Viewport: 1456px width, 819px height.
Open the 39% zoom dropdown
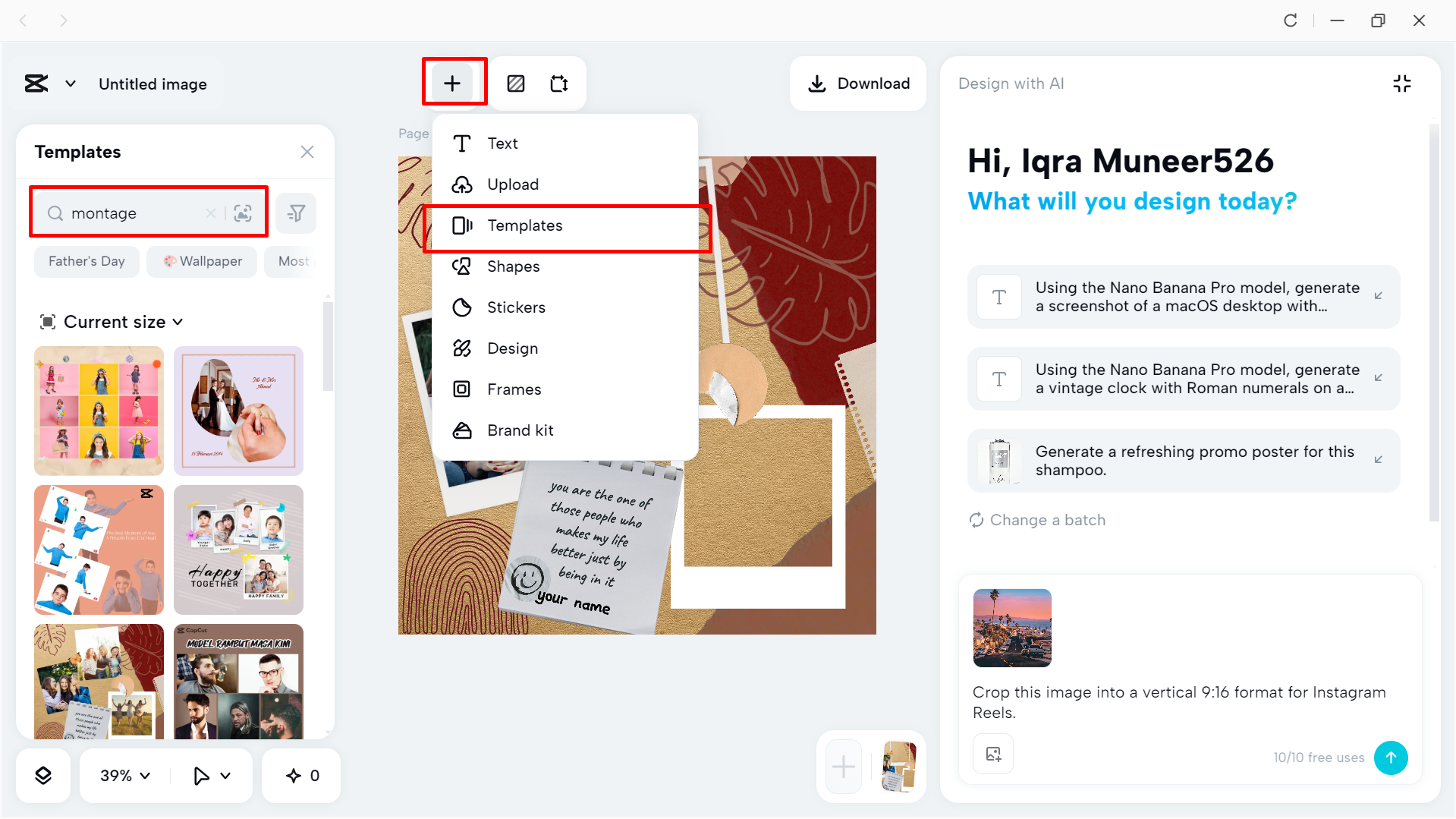pyautogui.click(x=125, y=776)
